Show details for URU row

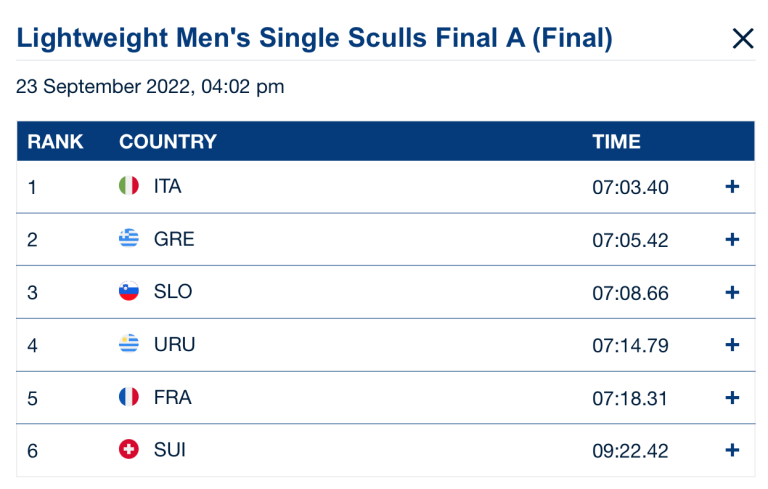coord(732,345)
